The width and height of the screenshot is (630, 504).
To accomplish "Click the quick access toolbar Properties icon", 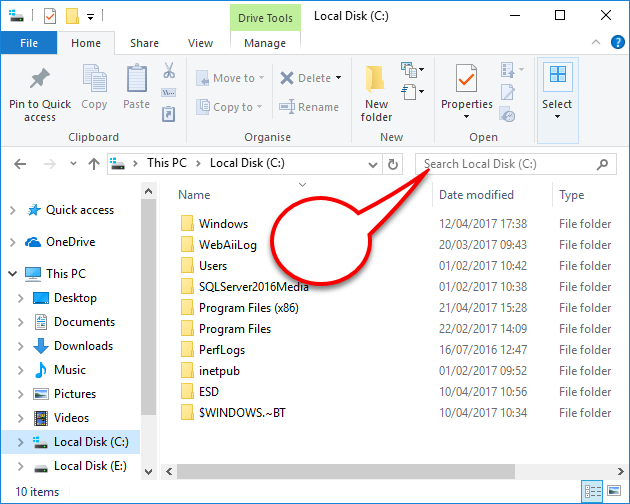I will tap(50, 16).
